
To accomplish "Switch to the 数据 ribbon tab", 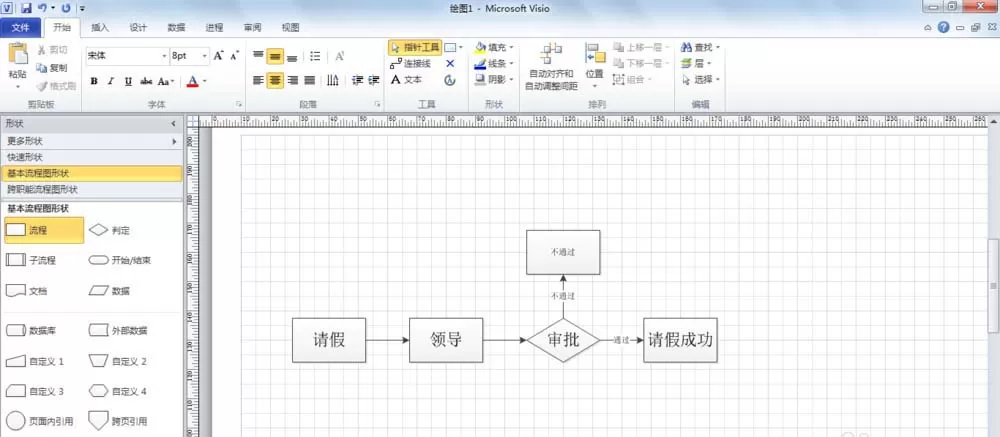I will (x=177, y=27).
